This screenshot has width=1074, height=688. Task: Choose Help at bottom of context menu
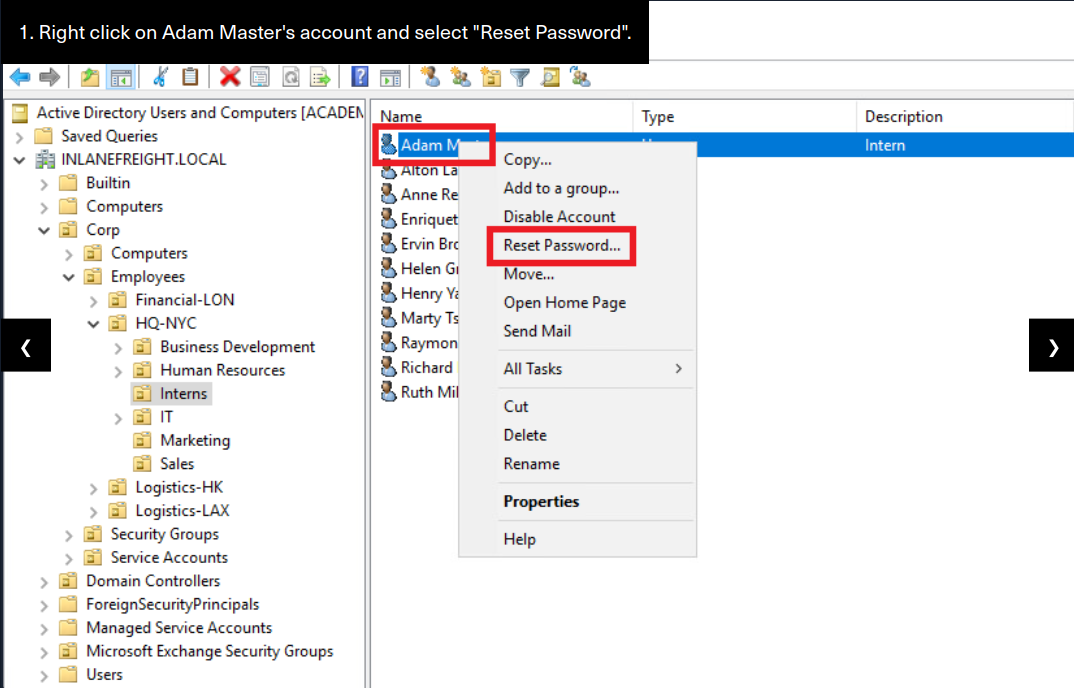pyautogui.click(x=577, y=539)
